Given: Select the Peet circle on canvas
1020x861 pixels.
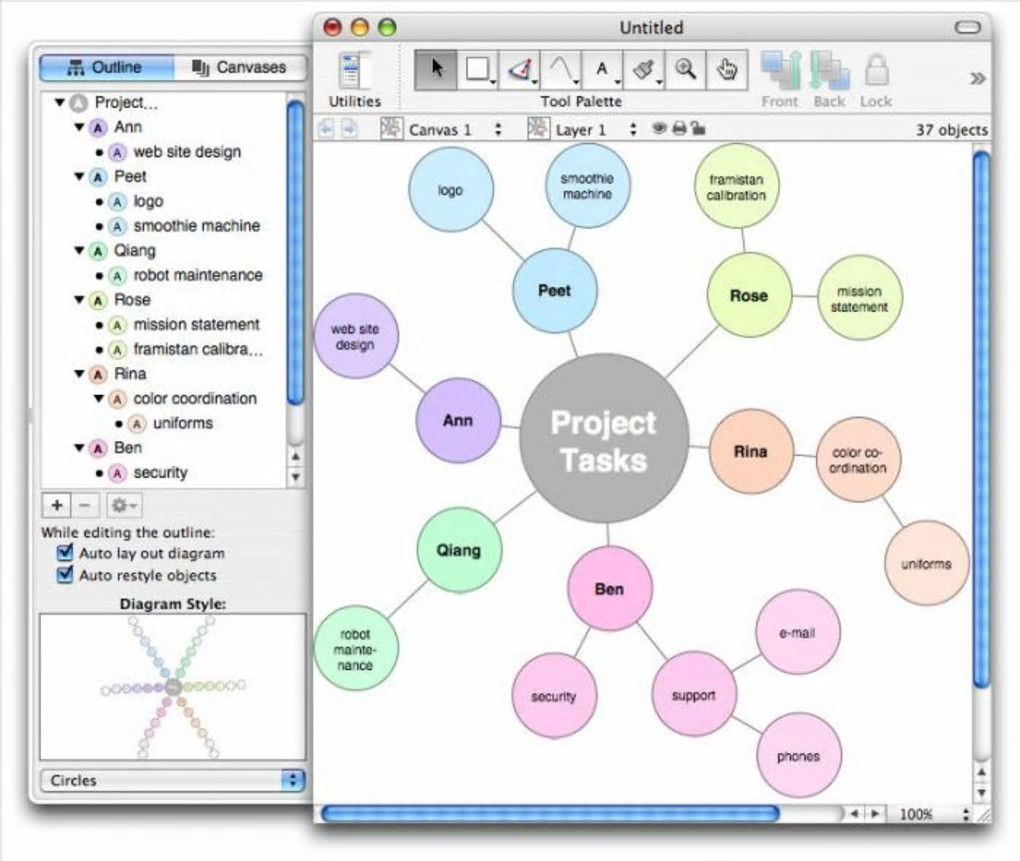Looking at the screenshot, I should click(x=554, y=291).
